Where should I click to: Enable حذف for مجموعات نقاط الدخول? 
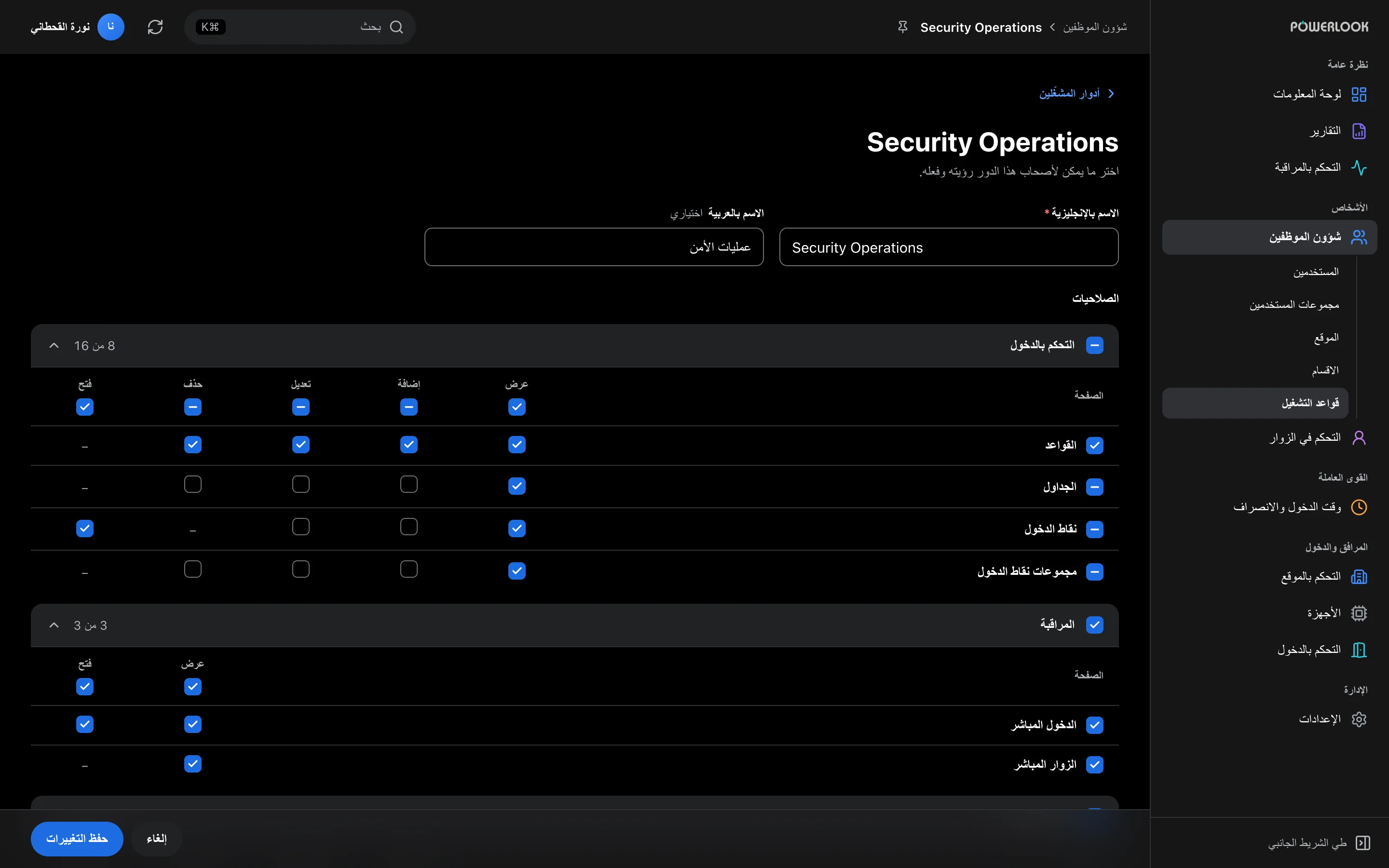click(x=193, y=570)
